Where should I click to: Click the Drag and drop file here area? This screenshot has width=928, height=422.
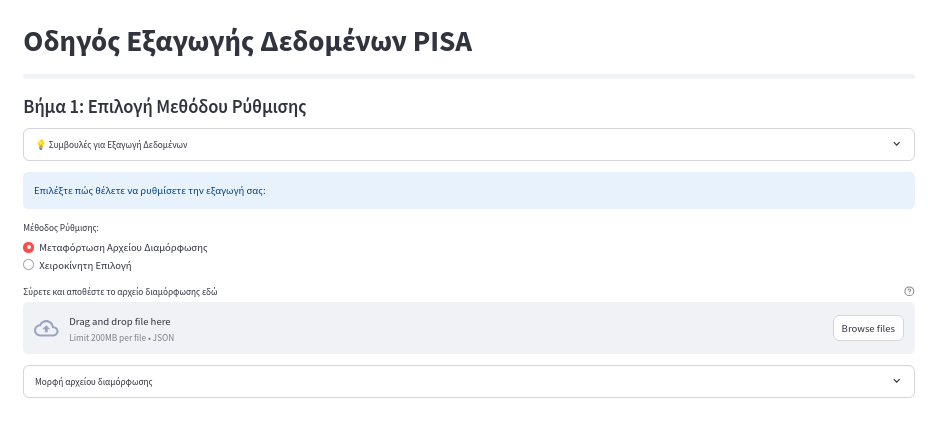coord(469,328)
